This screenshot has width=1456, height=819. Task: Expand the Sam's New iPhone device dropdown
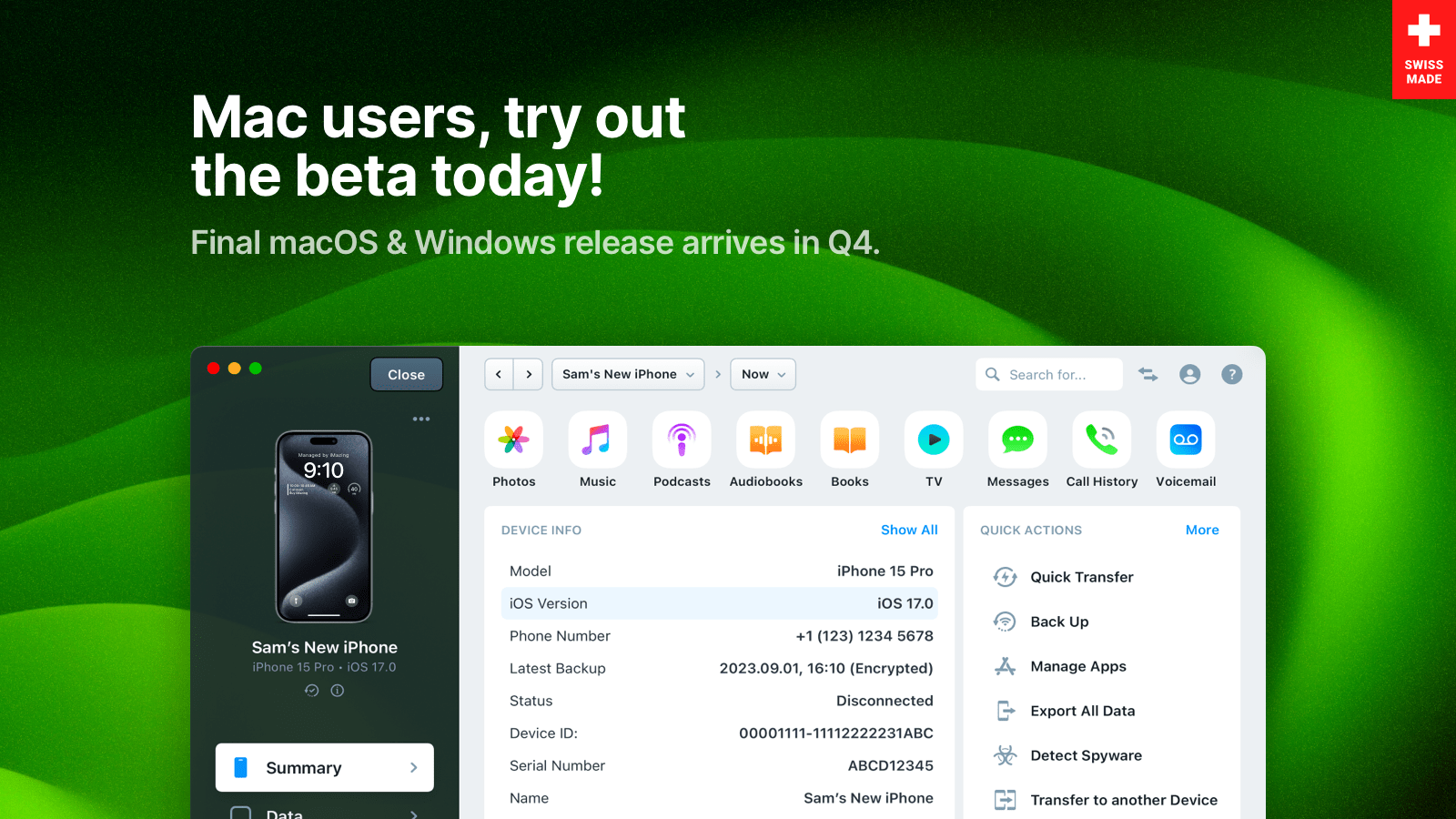click(x=628, y=374)
